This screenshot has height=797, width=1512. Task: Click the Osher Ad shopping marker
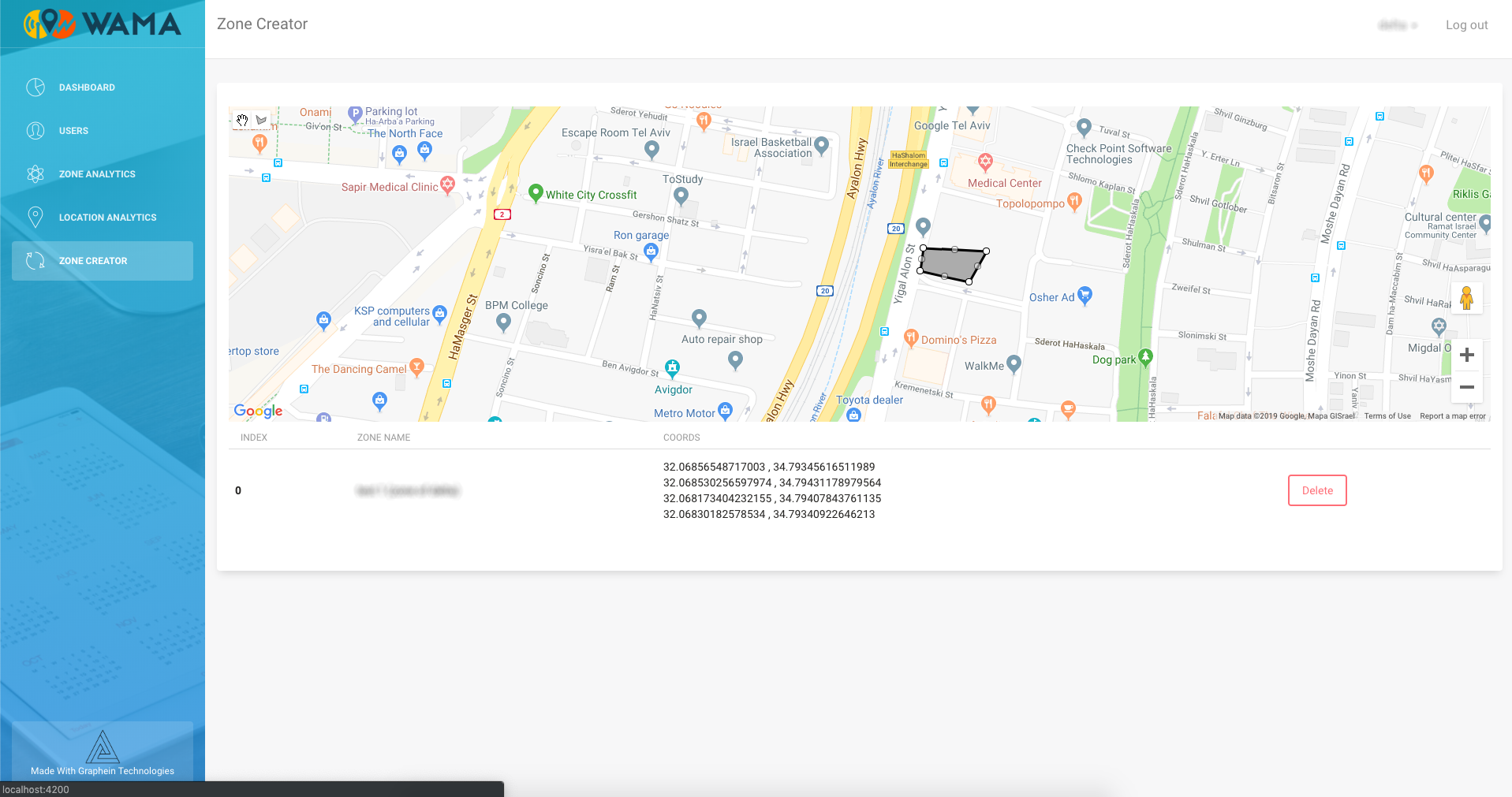pyautogui.click(x=1085, y=295)
